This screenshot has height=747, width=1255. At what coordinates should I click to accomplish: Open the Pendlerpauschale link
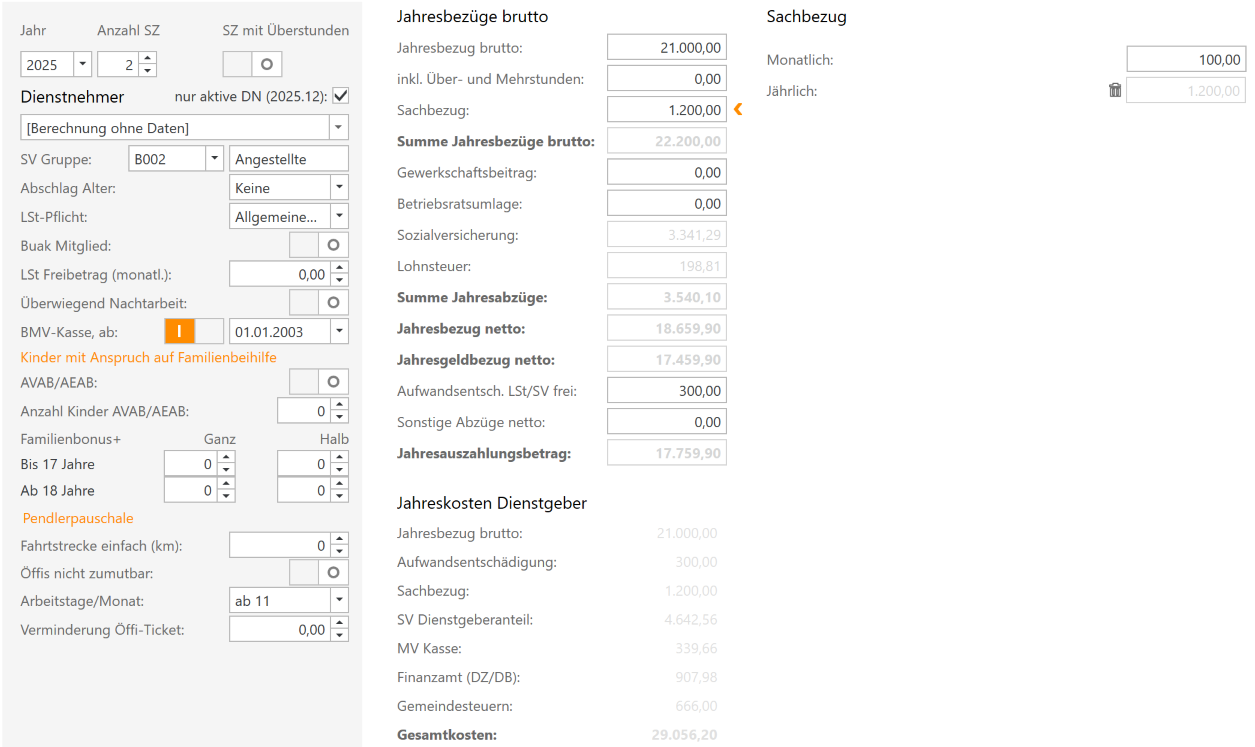tap(77, 518)
